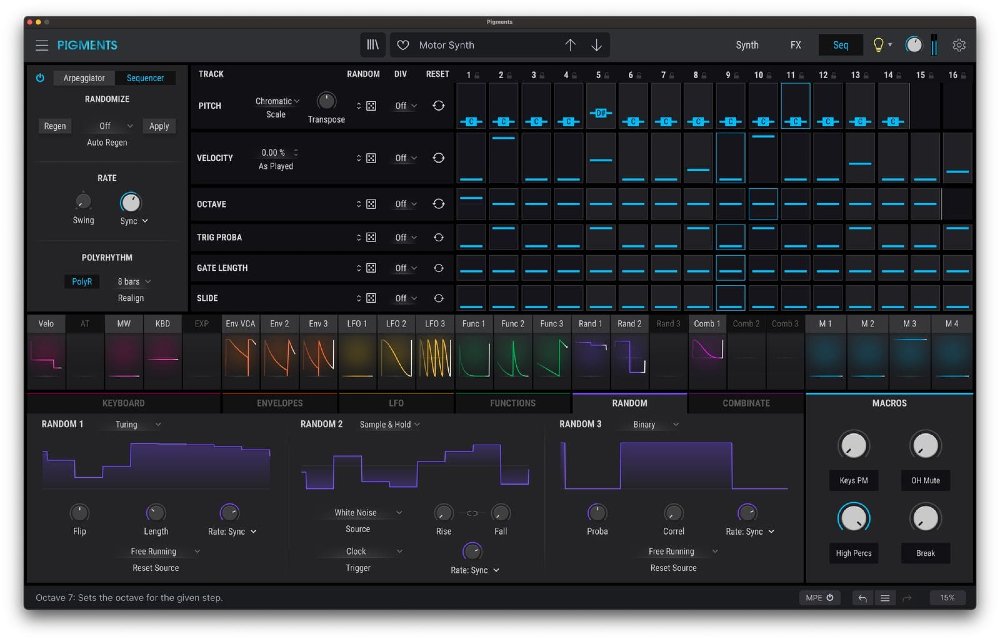1000x641 pixels.
Task: Switch to the FX tab
Action: click(795, 45)
